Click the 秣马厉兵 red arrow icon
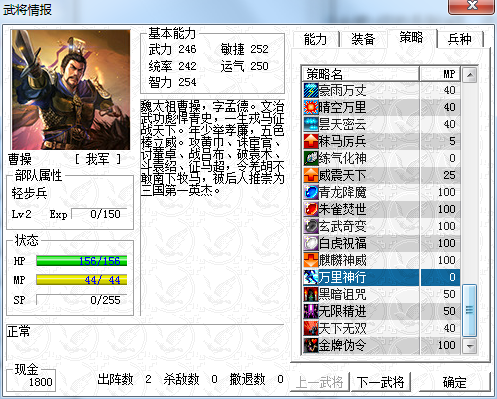 click(311, 141)
